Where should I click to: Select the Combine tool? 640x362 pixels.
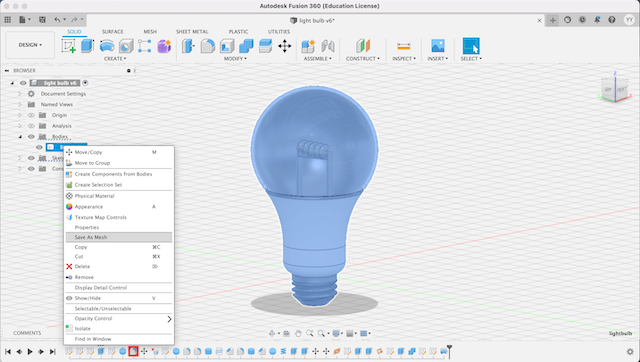(x=246, y=46)
